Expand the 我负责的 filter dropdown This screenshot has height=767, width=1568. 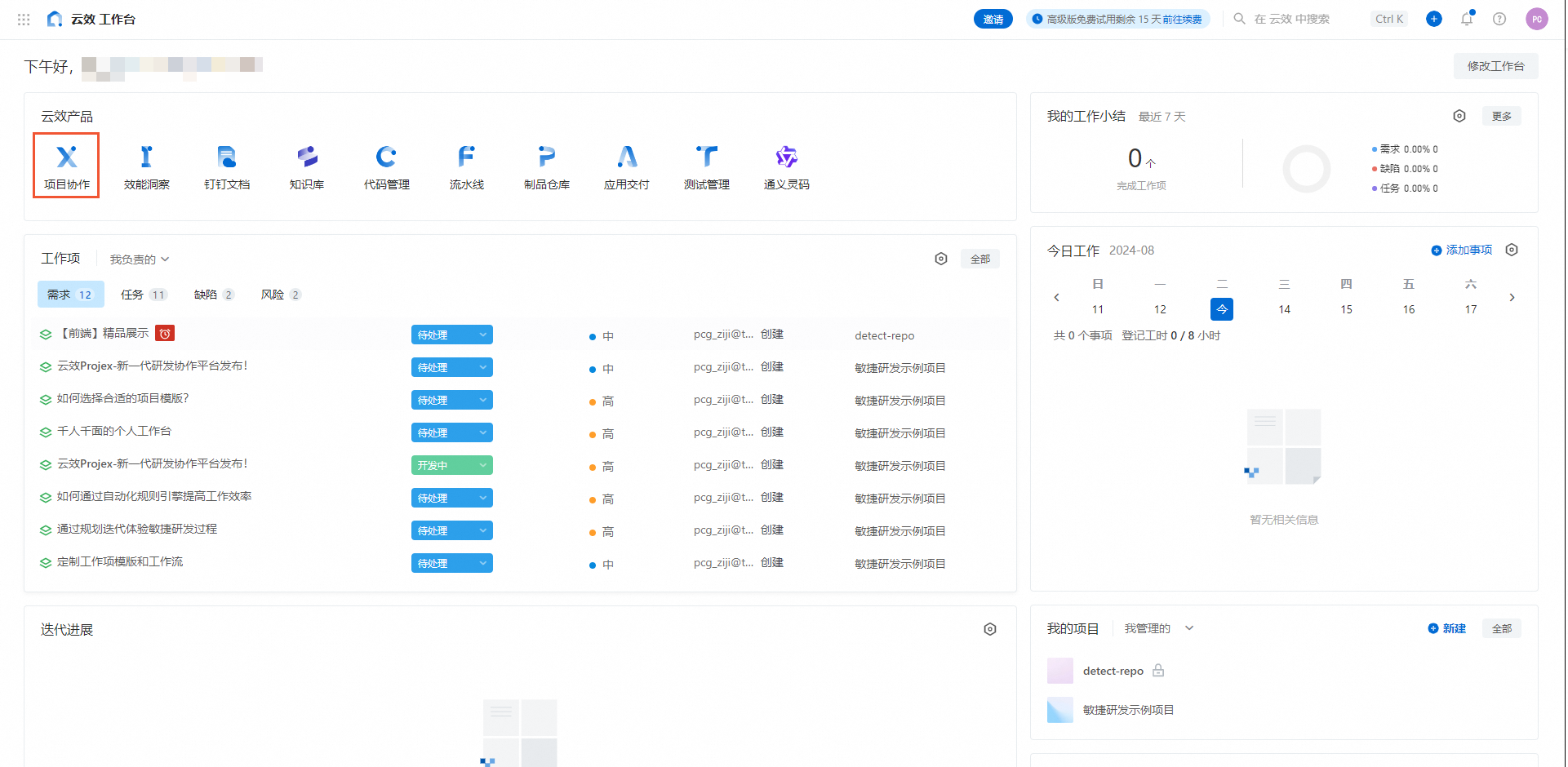pyautogui.click(x=140, y=259)
